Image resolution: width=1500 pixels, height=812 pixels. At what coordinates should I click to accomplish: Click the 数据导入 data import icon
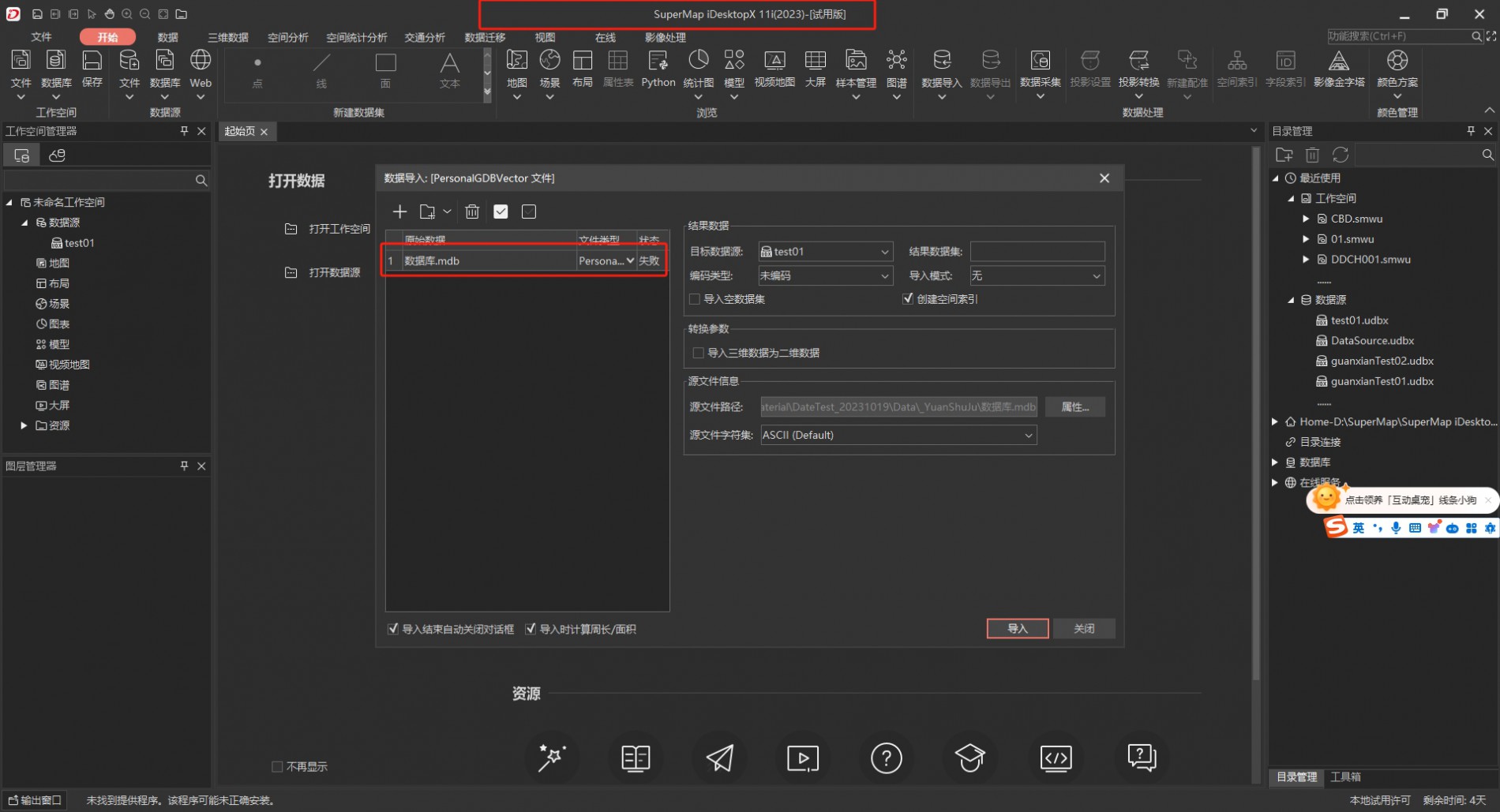[x=941, y=61]
